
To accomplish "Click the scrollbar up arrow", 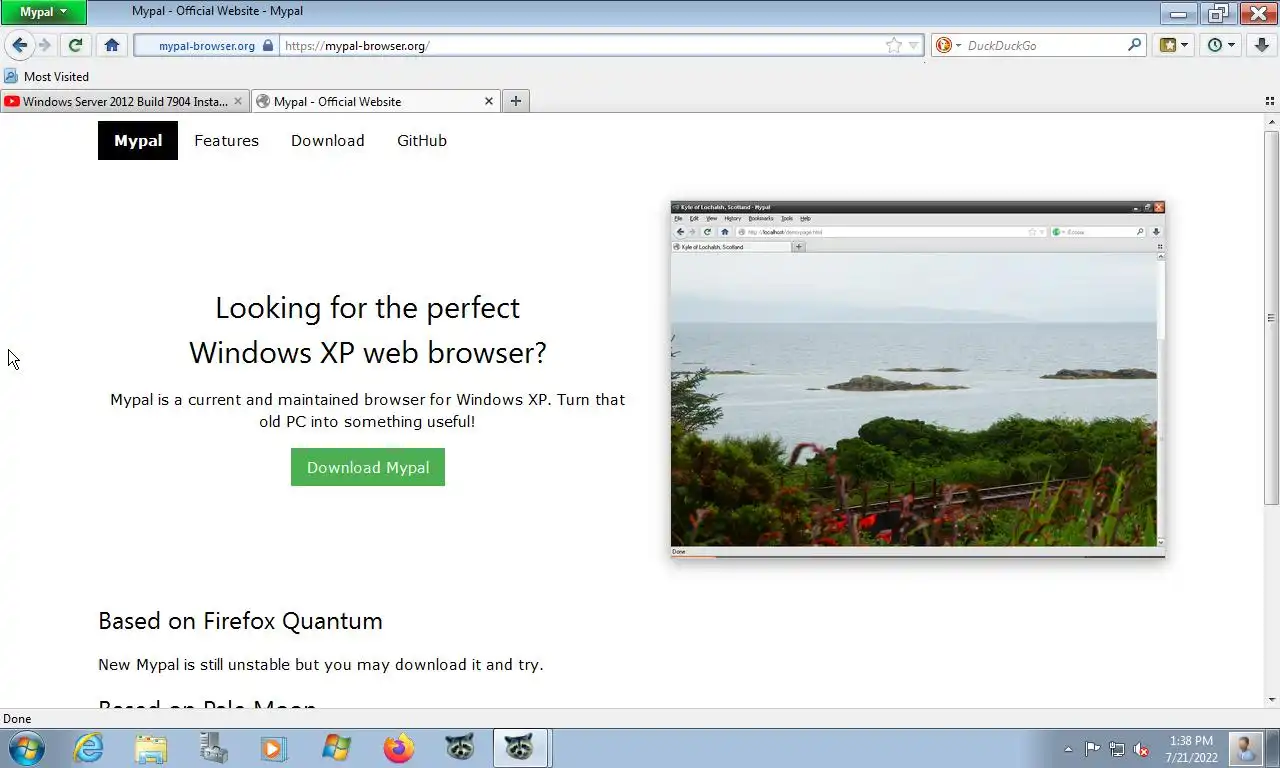I will click(x=1271, y=121).
